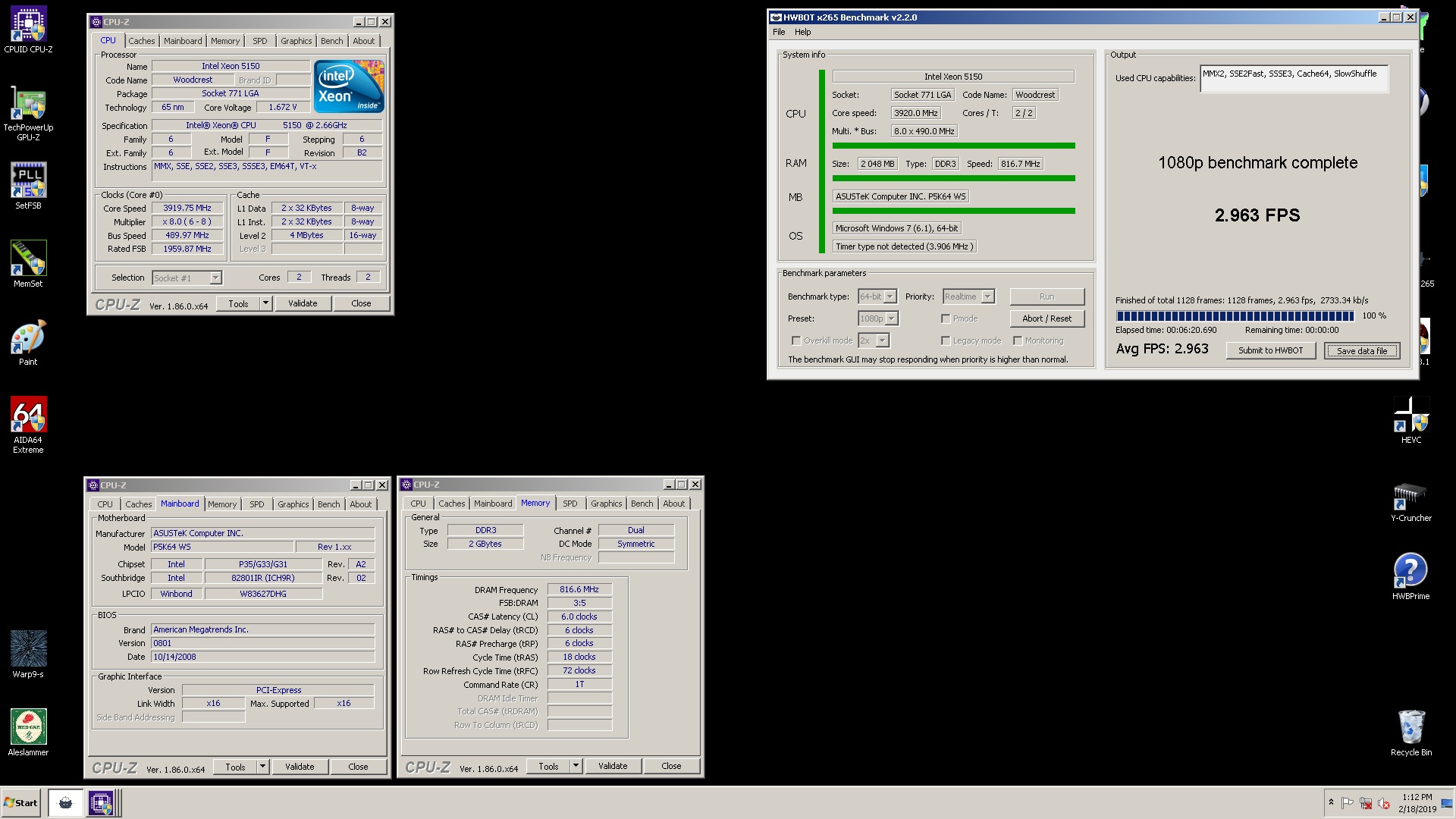Click the Windows Start button
The height and width of the screenshot is (819, 1456).
[20, 802]
